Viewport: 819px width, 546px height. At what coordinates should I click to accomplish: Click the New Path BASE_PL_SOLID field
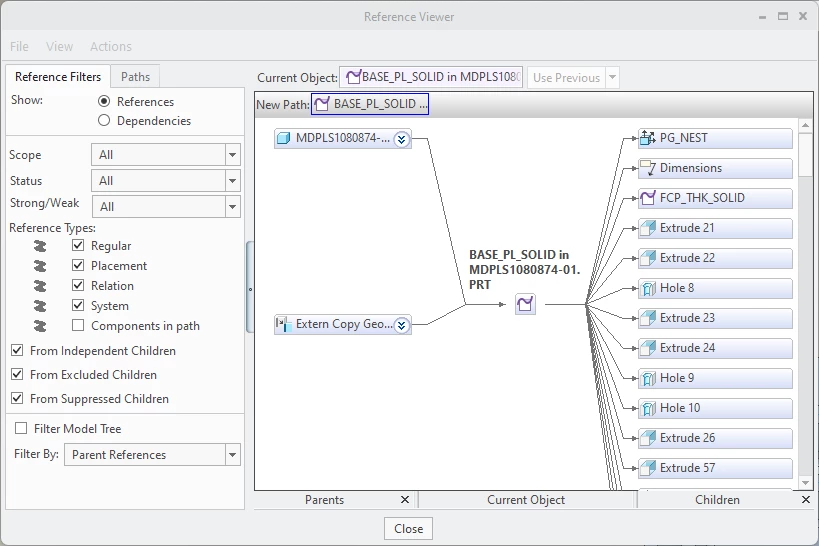(x=370, y=104)
